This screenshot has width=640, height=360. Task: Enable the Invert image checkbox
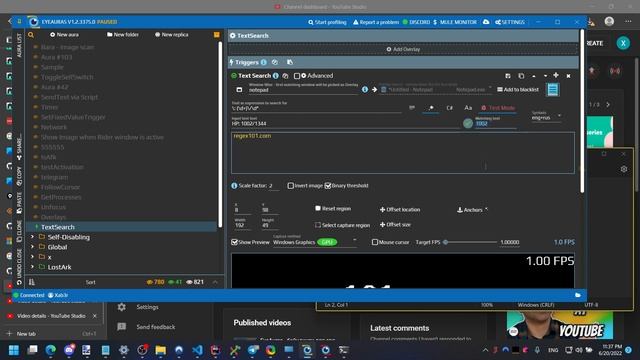click(x=291, y=186)
